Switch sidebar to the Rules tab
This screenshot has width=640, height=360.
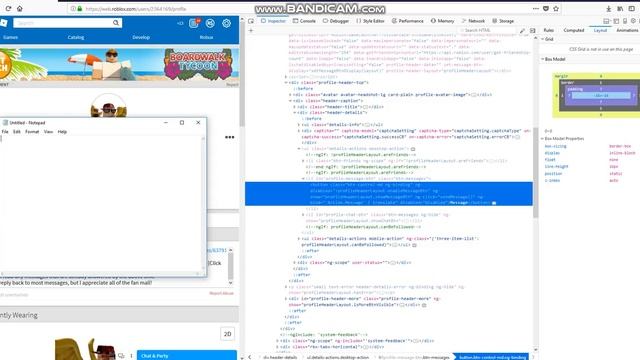pos(549,30)
